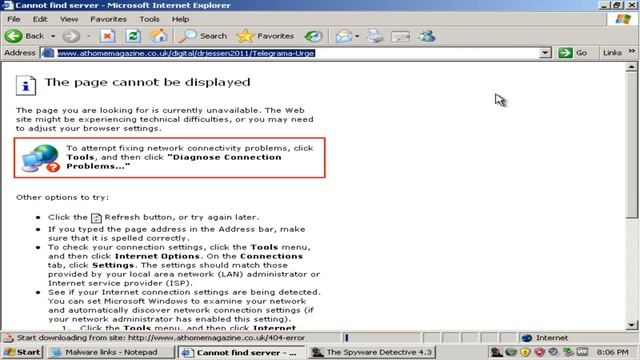Open the Edit menu
The width and height of the screenshot is (640, 360).
pos(40,19)
